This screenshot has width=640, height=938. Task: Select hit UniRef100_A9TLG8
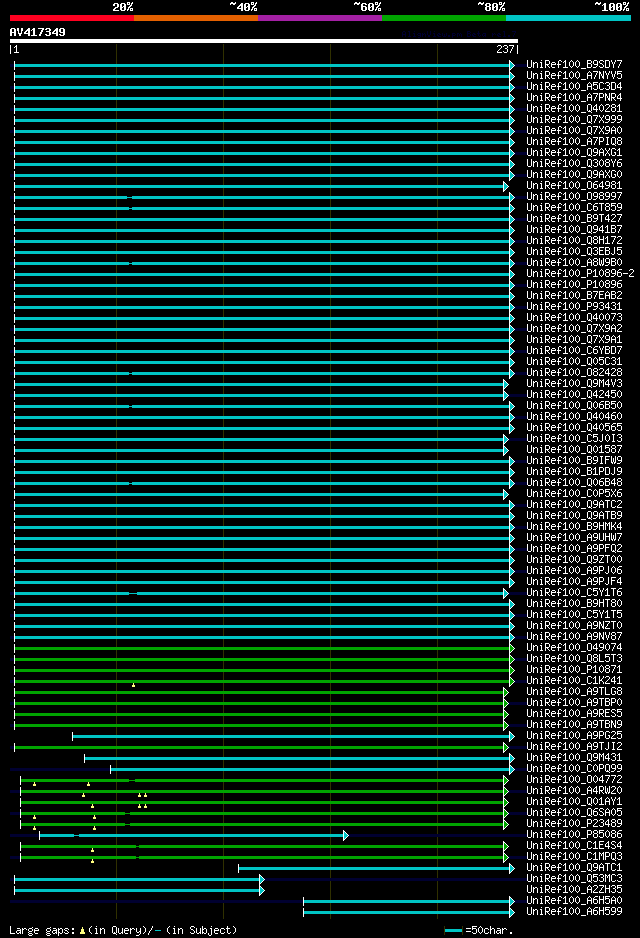[x=574, y=692]
